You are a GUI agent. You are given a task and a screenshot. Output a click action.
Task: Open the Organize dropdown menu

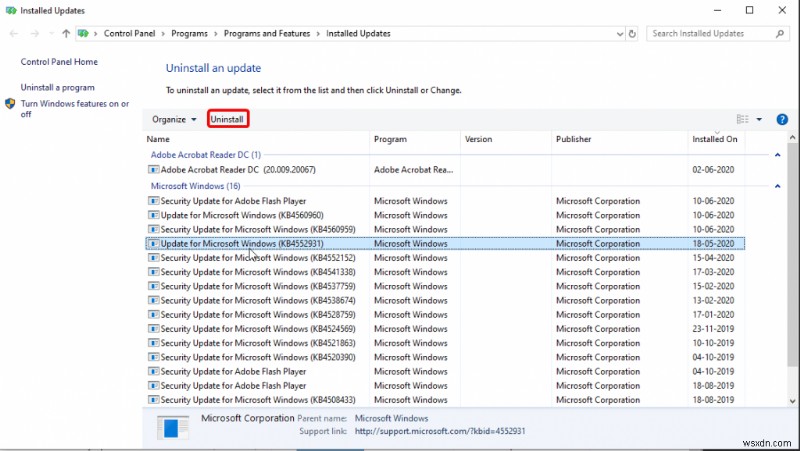pos(174,119)
